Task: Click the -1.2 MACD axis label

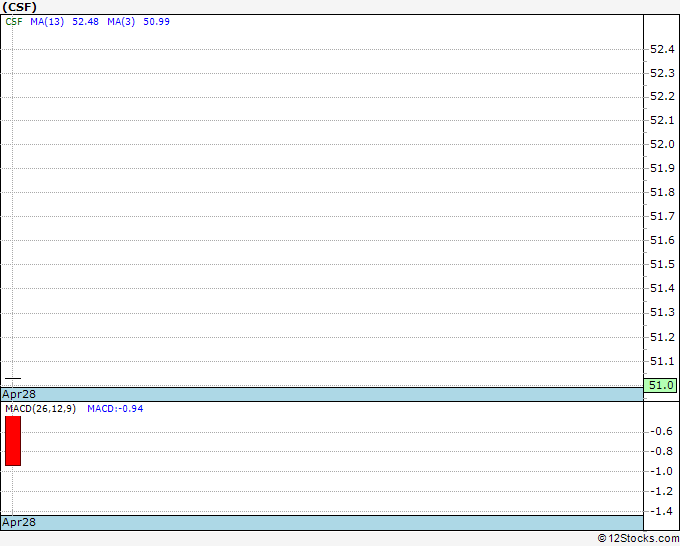Action: click(661, 491)
